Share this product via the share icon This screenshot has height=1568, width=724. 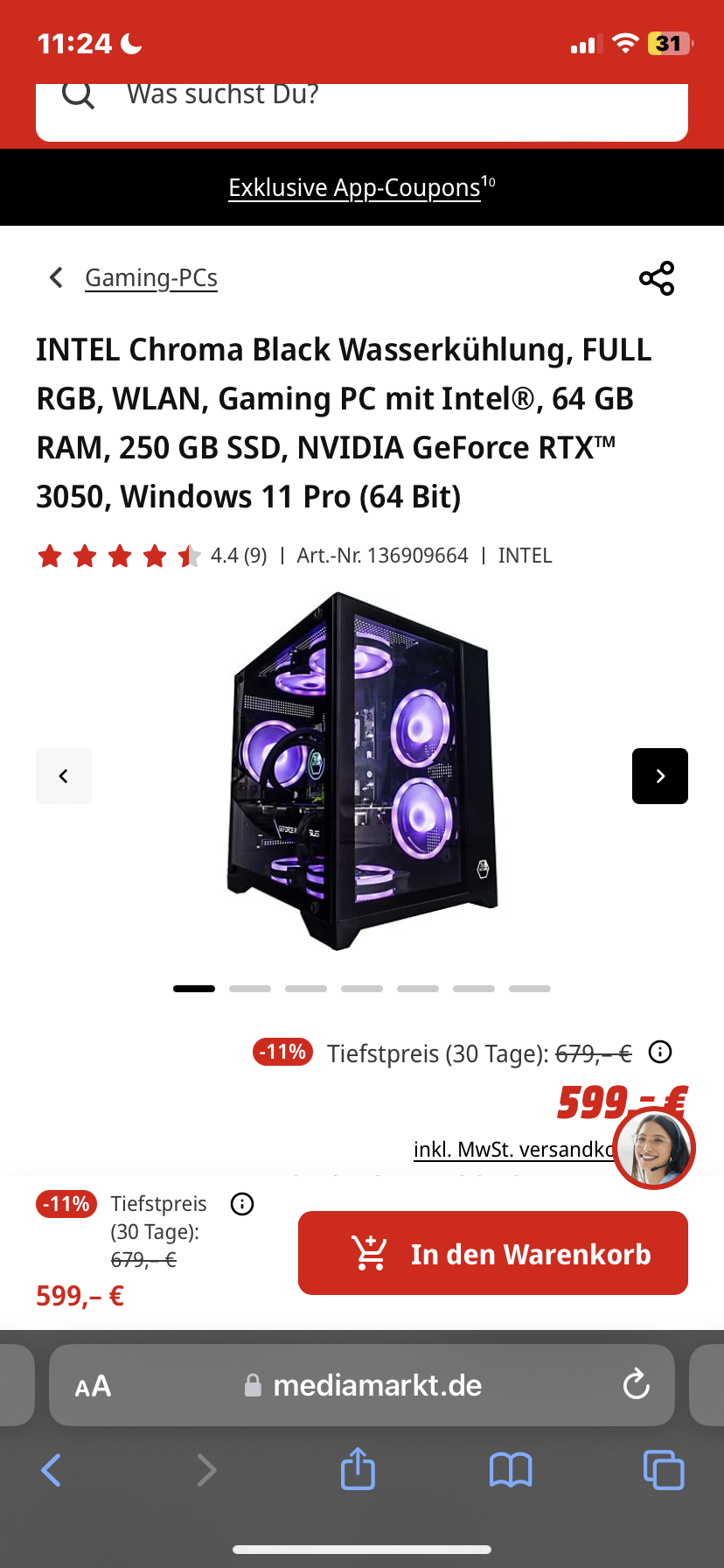coord(657,278)
